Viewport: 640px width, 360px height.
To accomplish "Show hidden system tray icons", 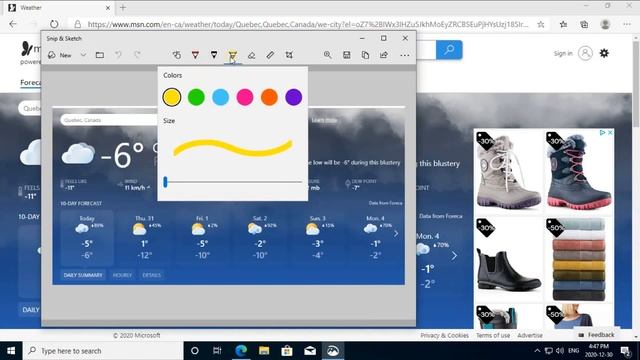I will pyautogui.click(x=537, y=351).
